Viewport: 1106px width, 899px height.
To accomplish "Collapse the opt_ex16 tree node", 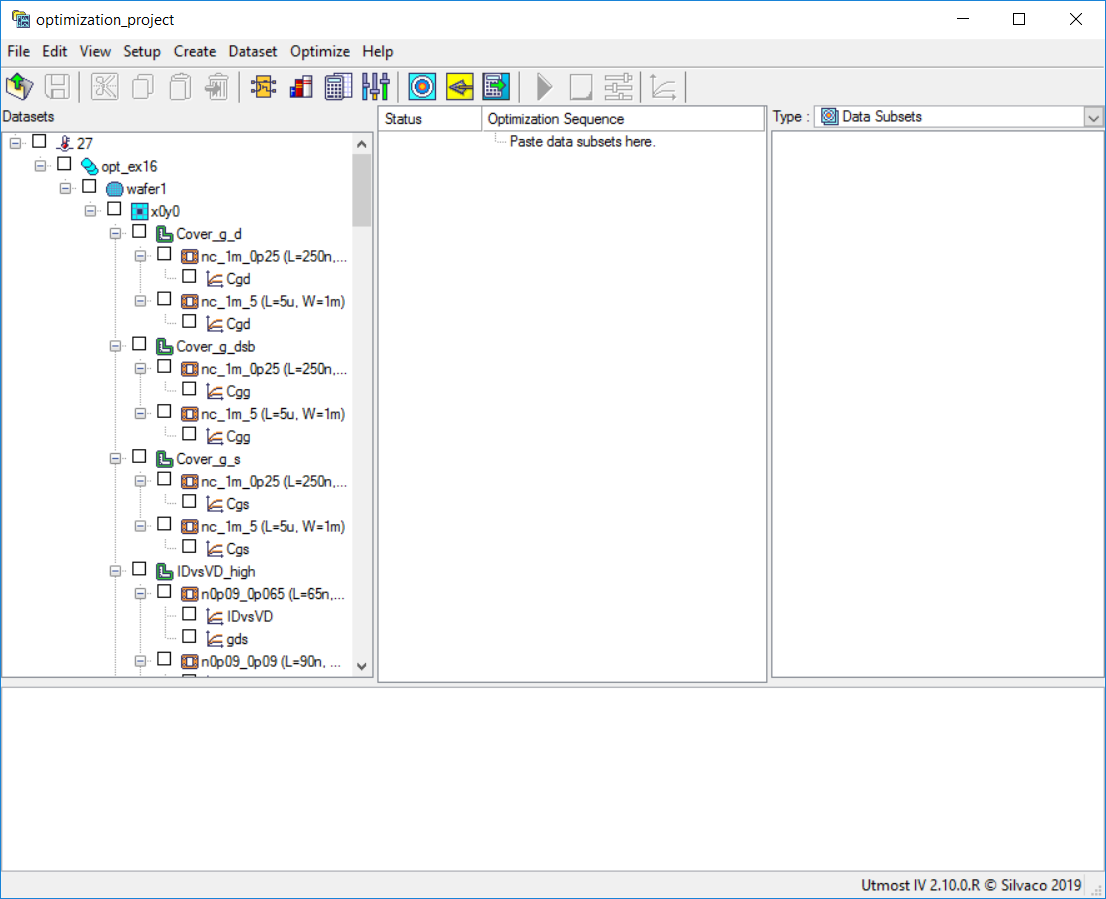I will pos(40,166).
